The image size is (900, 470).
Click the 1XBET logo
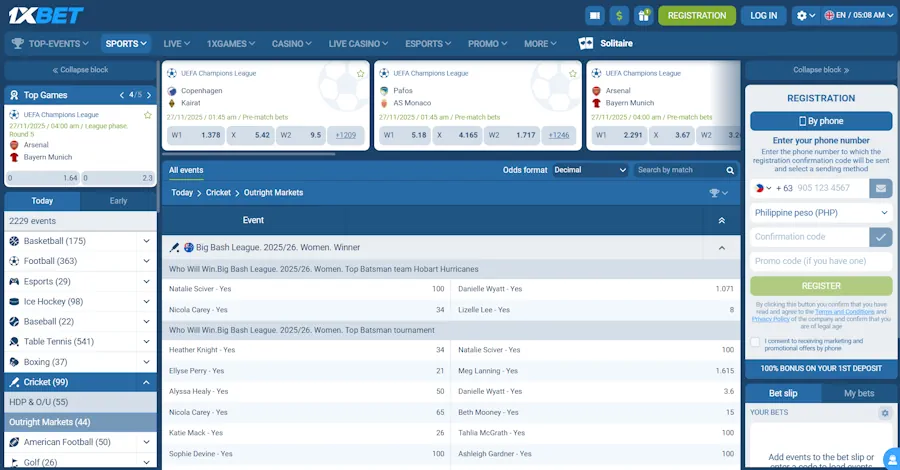point(46,15)
